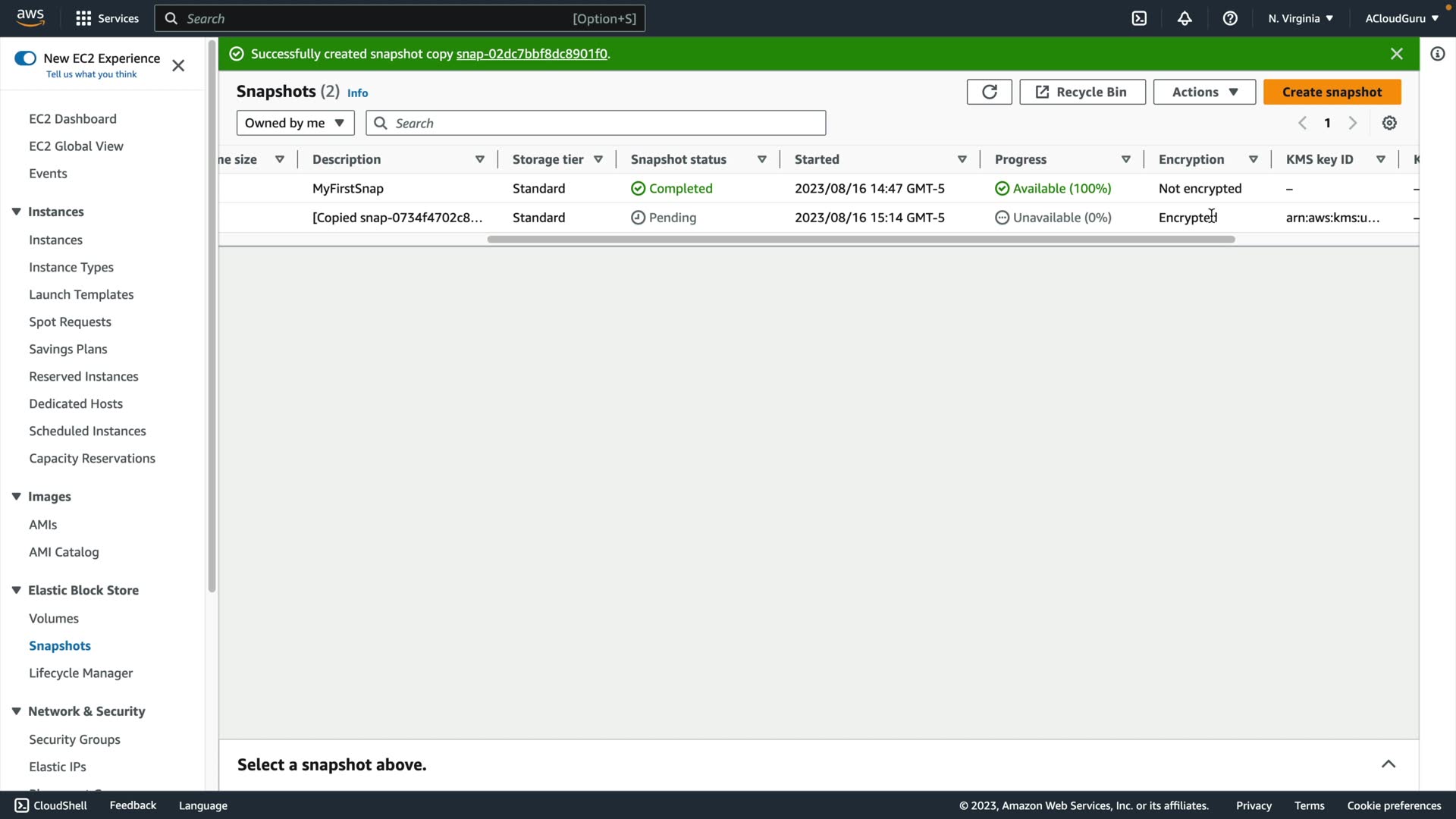Open the snap-02dc7bbf8dc8901f0 link
The width and height of the screenshot is (1456, 819).
(531, 54)
